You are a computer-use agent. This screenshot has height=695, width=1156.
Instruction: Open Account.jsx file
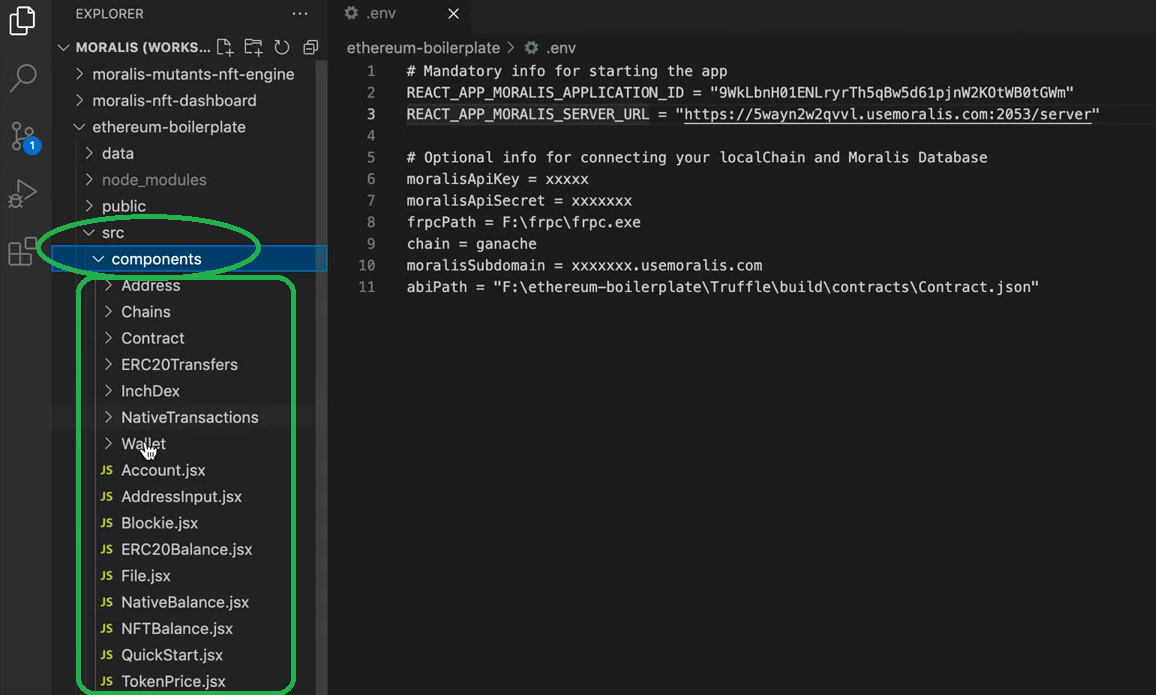[x=163, y=470]
